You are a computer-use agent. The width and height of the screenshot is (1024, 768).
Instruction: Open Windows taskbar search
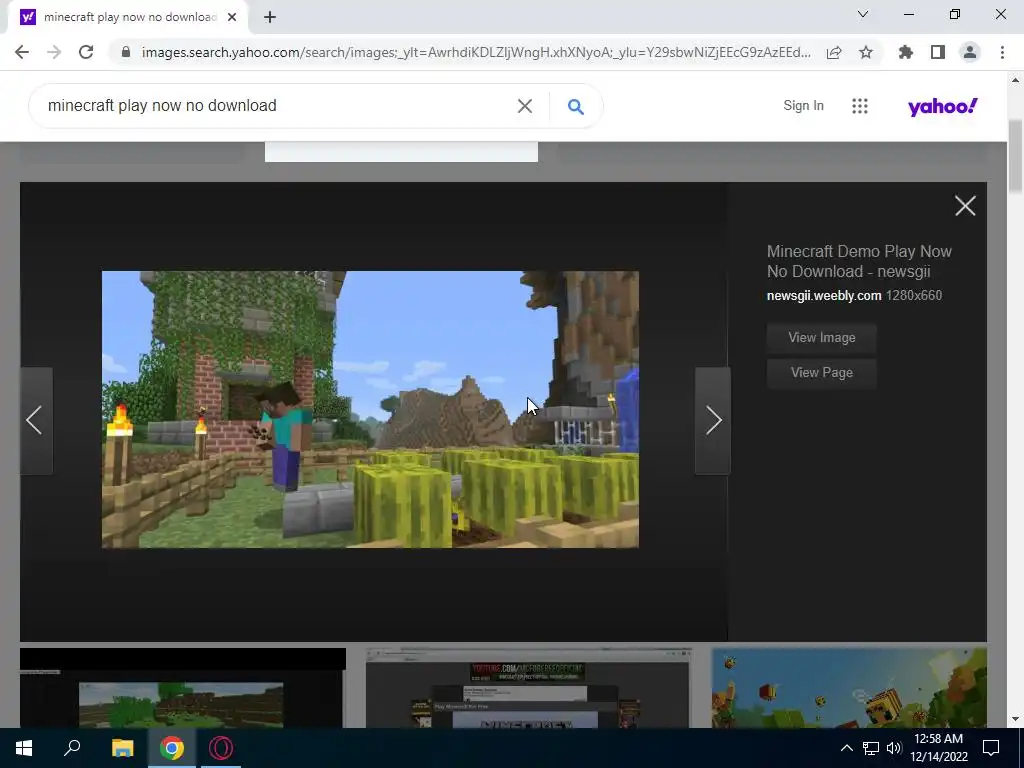72,748
